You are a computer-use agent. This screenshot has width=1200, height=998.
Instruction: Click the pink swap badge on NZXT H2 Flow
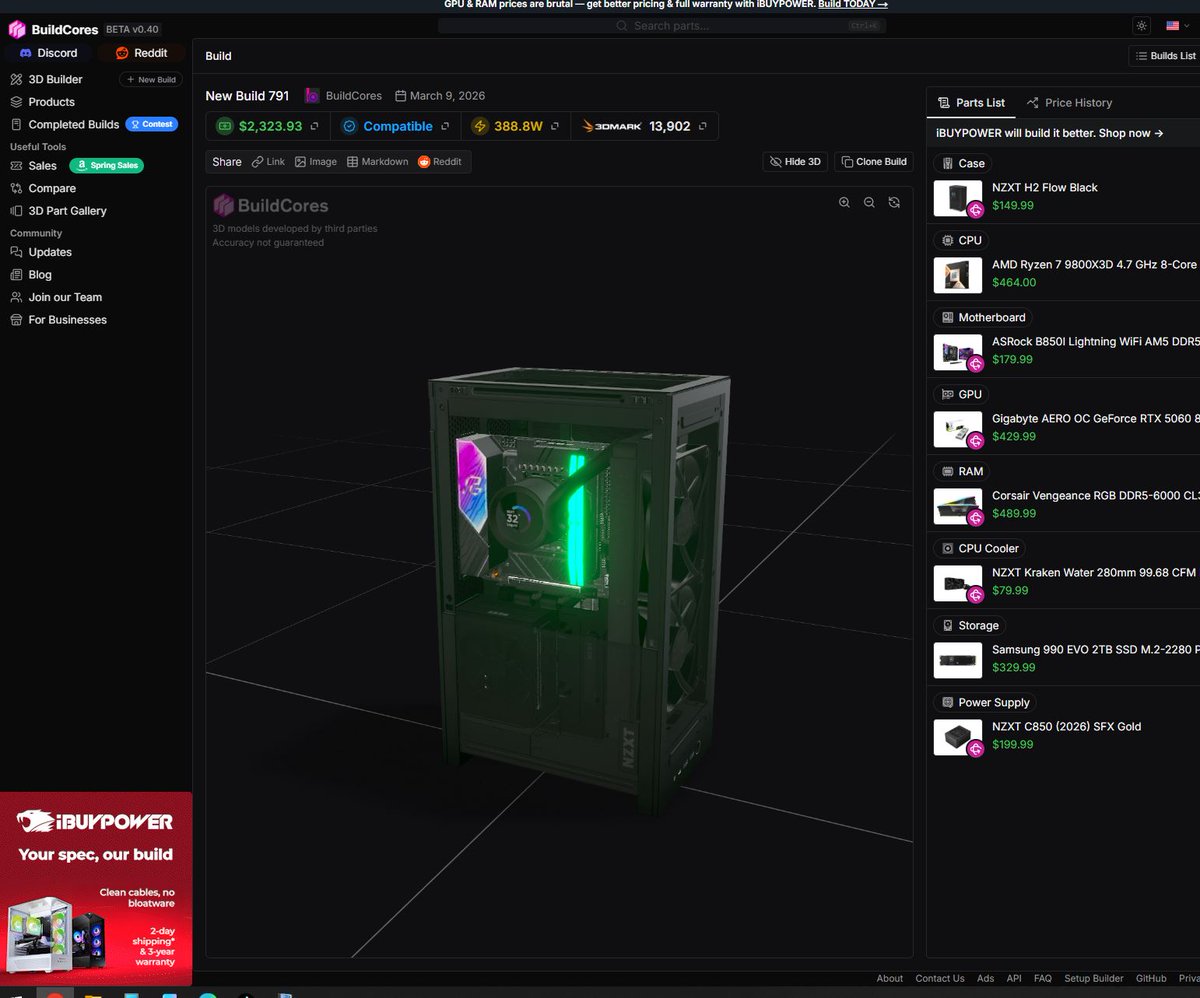click(975, 209)
